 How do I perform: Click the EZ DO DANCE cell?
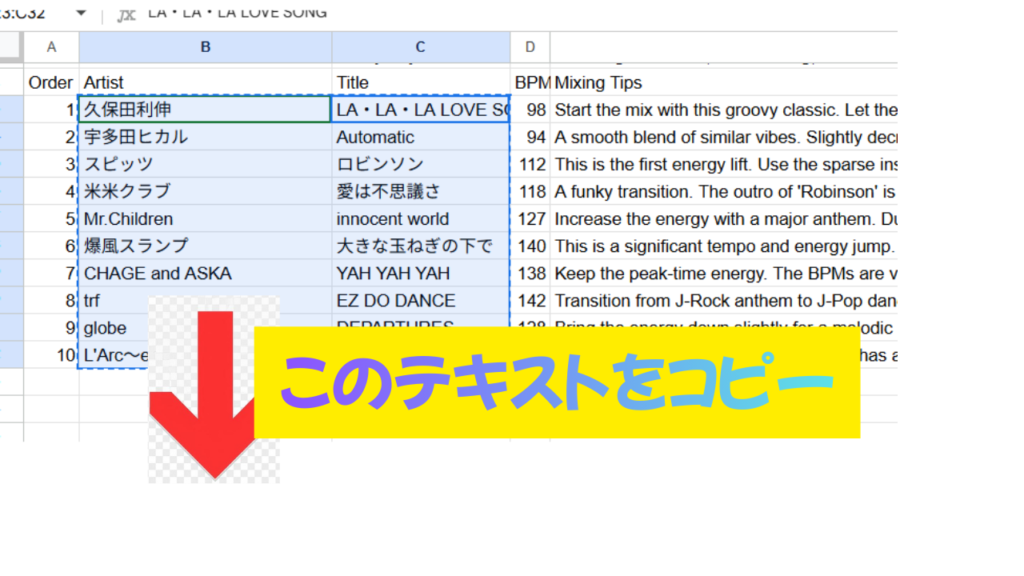(x=420, y=300)
